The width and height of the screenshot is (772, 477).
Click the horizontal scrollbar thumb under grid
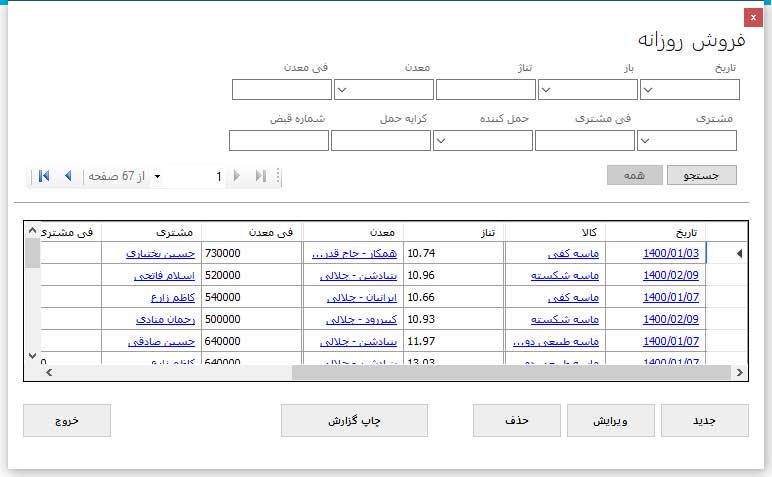point(510,372)
